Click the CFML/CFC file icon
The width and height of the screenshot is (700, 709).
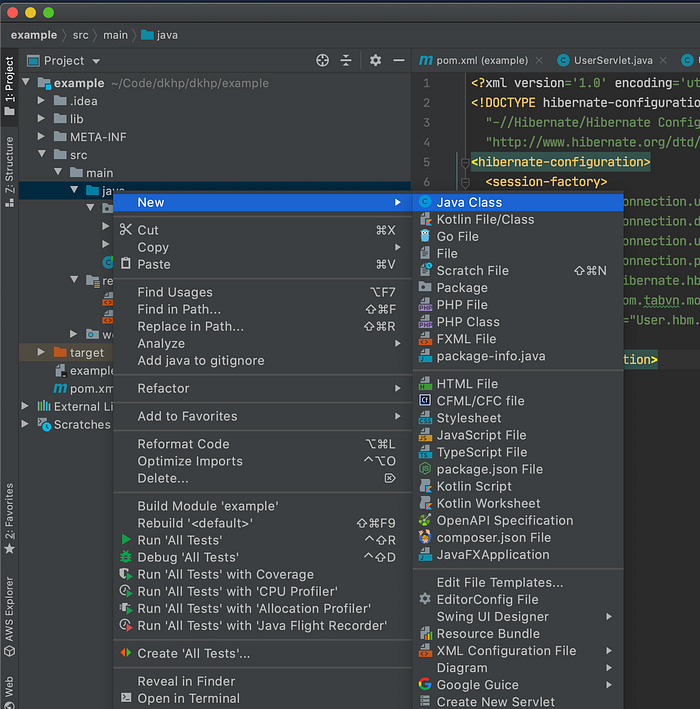pos(425,401)
